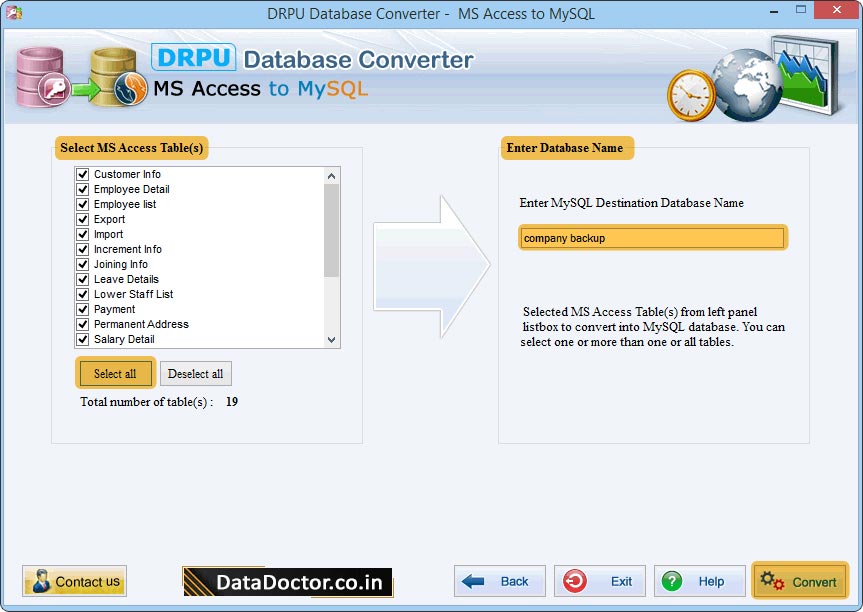This screenshot has width=863, height=612.
Task: Toggle the Payment table checkbox
Action: (x=82, y=309)
